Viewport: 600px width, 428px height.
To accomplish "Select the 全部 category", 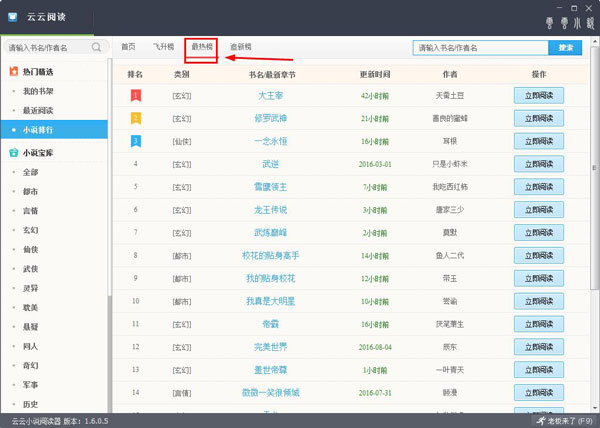I will [x=31, y=172].
